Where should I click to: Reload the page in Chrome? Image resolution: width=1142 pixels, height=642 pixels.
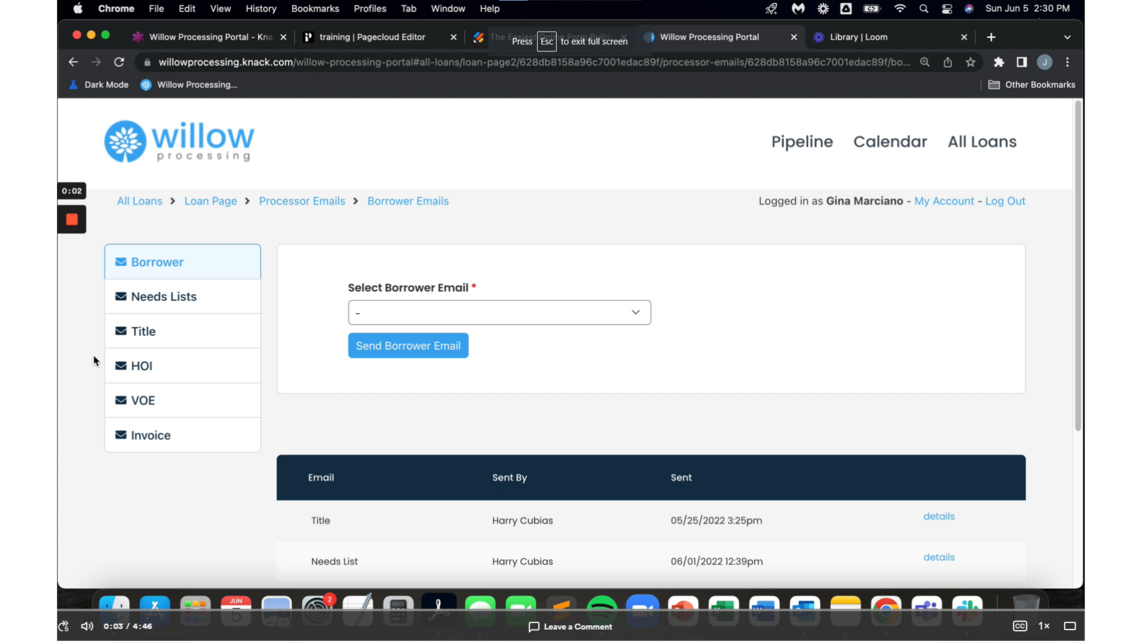(x=119, y=62)
